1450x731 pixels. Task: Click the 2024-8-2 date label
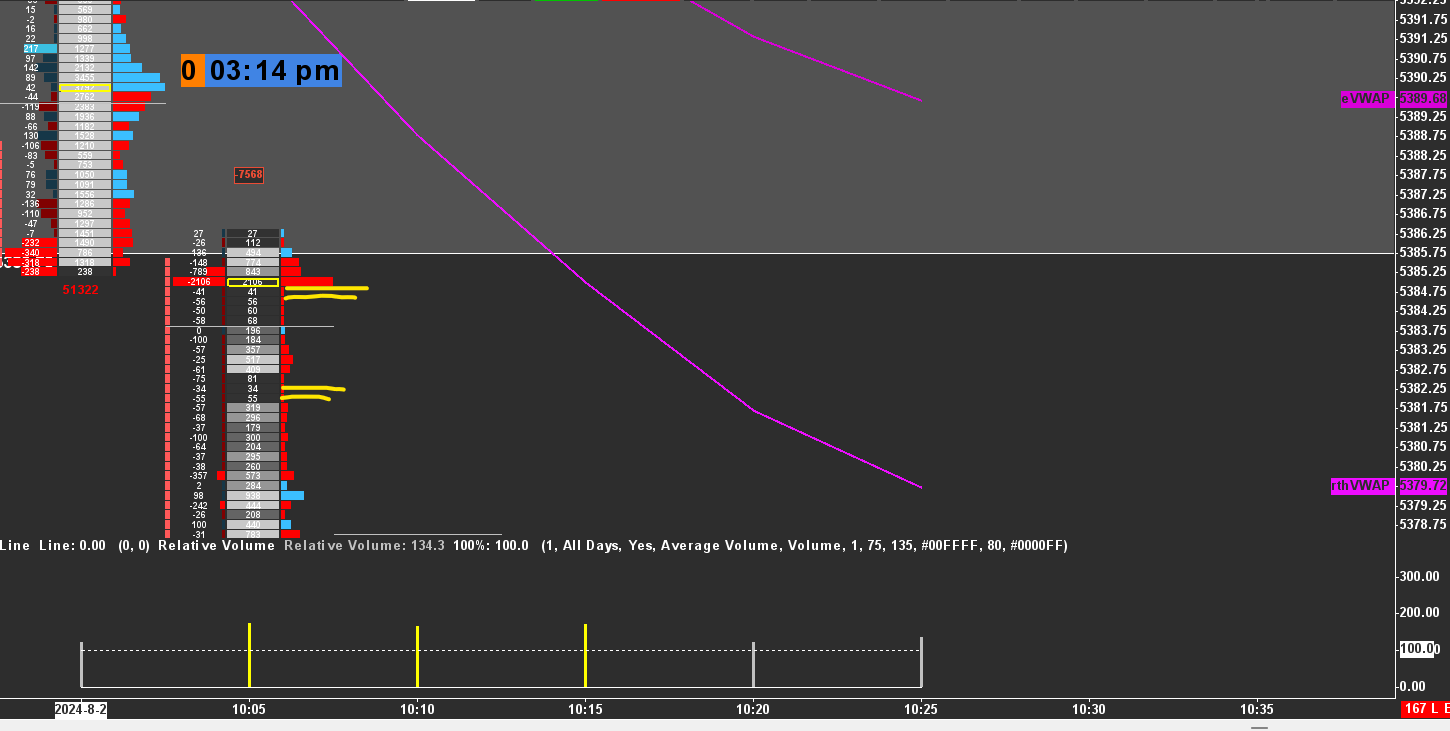(81, 709)
